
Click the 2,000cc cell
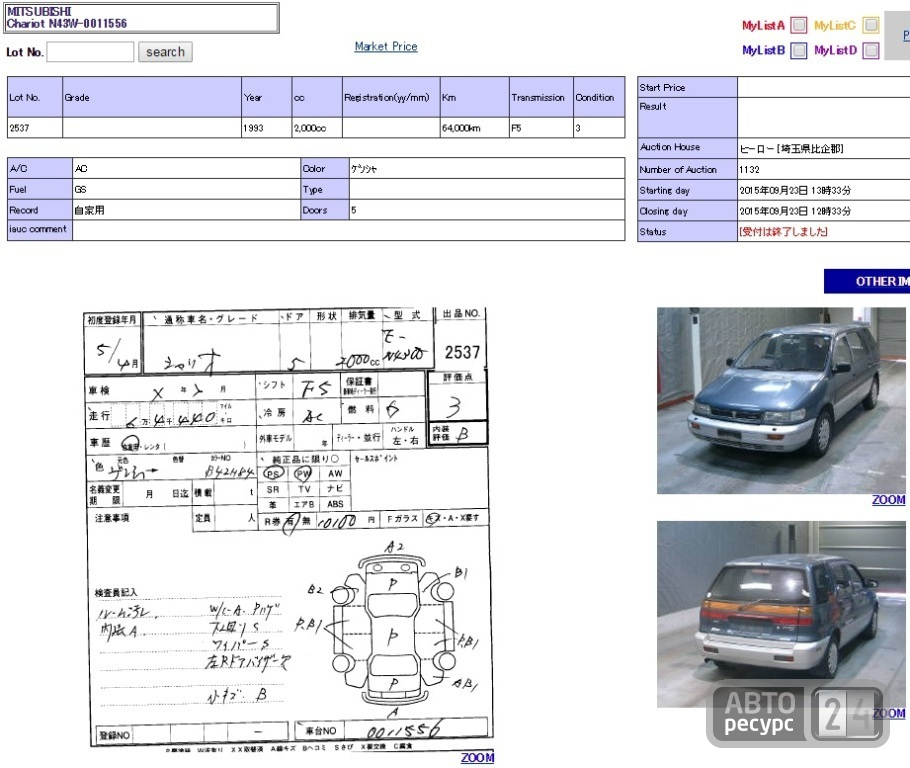317,128
